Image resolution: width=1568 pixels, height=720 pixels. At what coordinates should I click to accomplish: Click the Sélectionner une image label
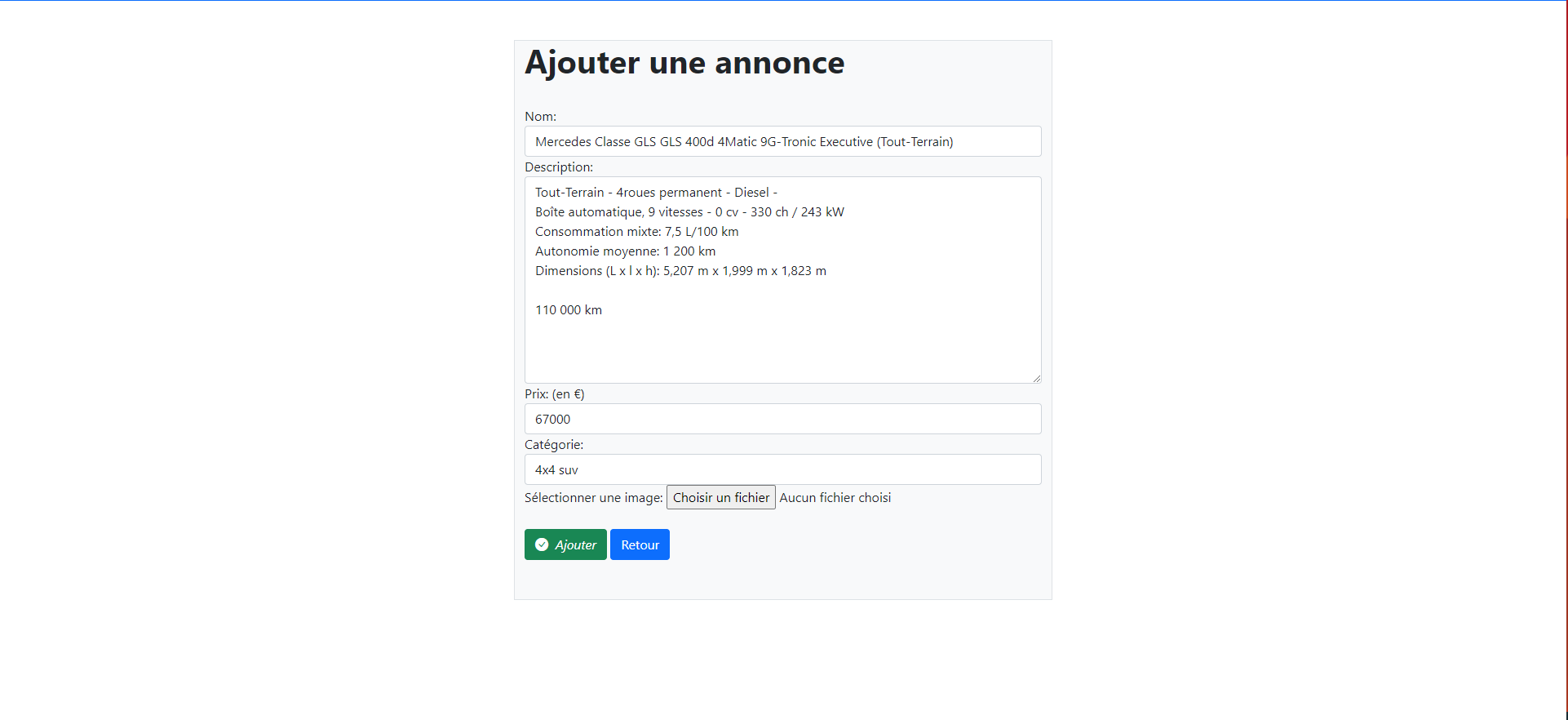593,498
